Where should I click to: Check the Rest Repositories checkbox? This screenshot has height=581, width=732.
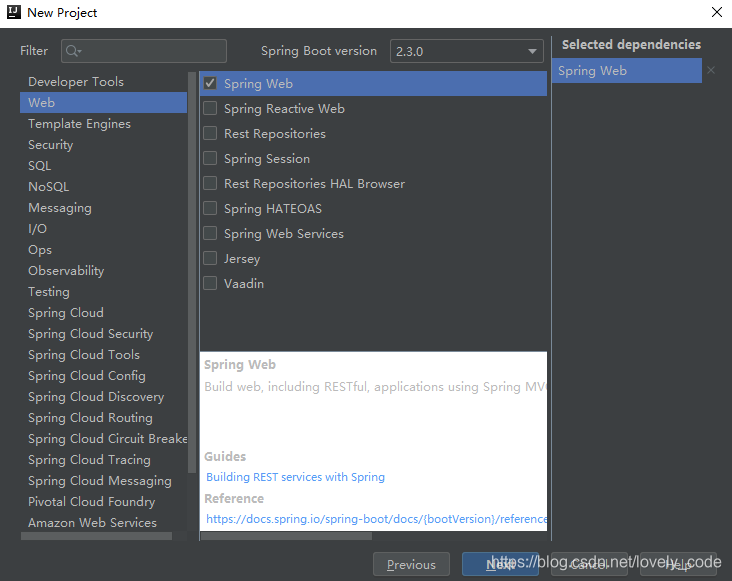[x=210, y=133]
